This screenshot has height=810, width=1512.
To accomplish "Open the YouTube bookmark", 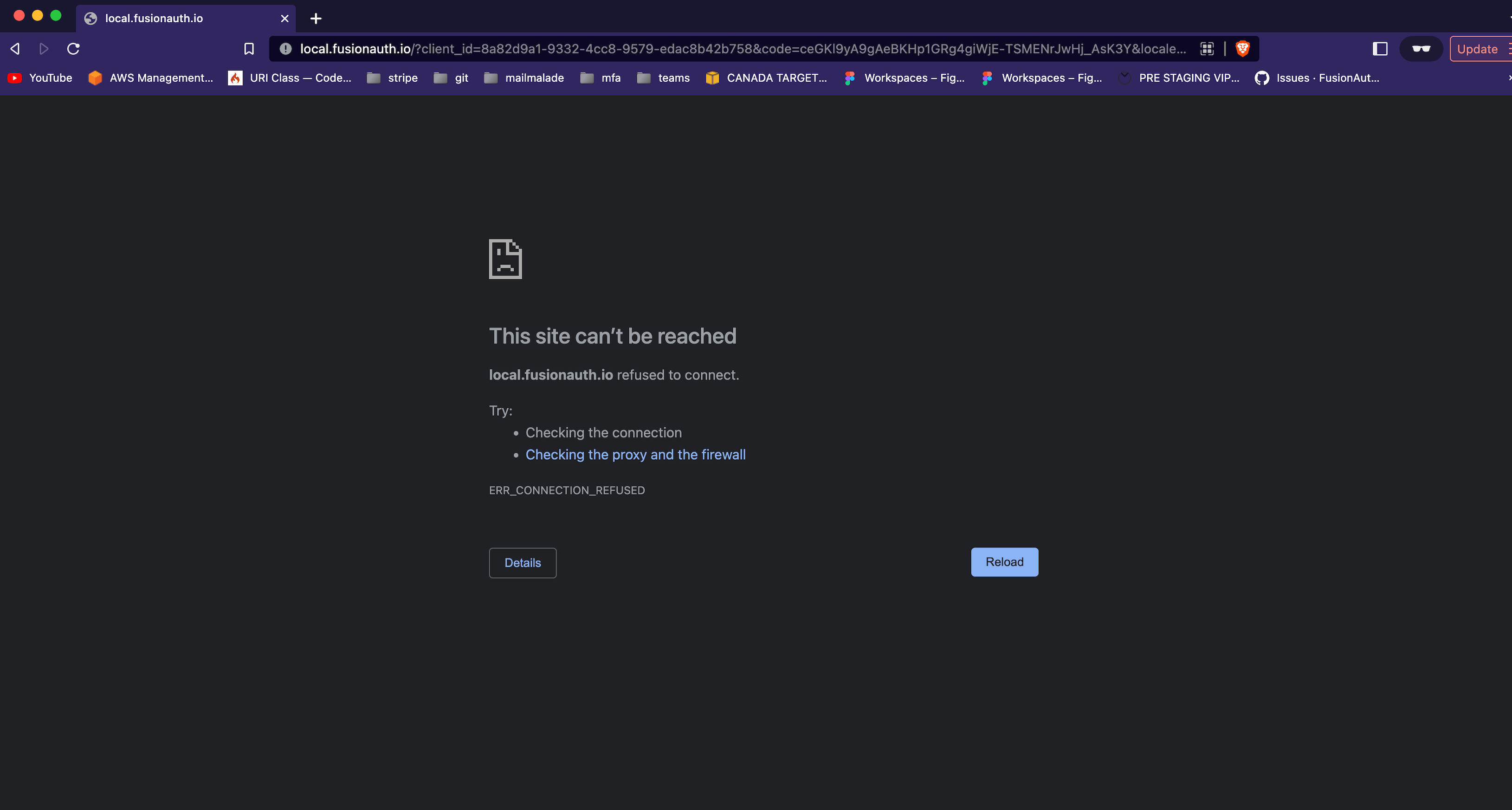I will [40, 78].
